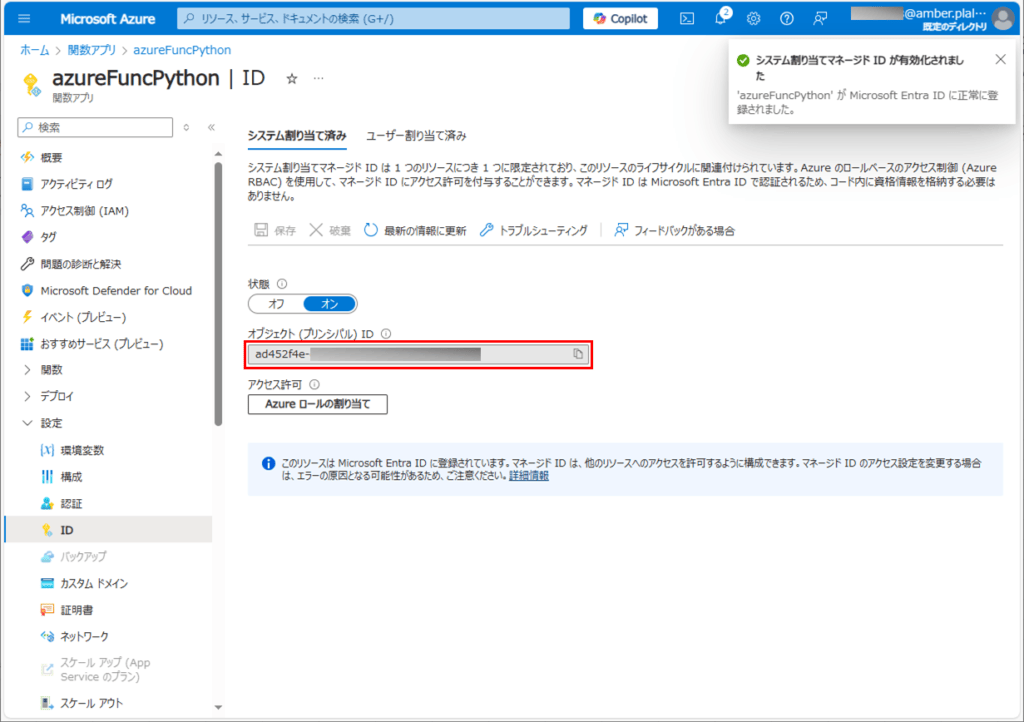Open portal settings gear icon
The image size is (1024, 722).
pyautogui.click(x=754, y=18)
